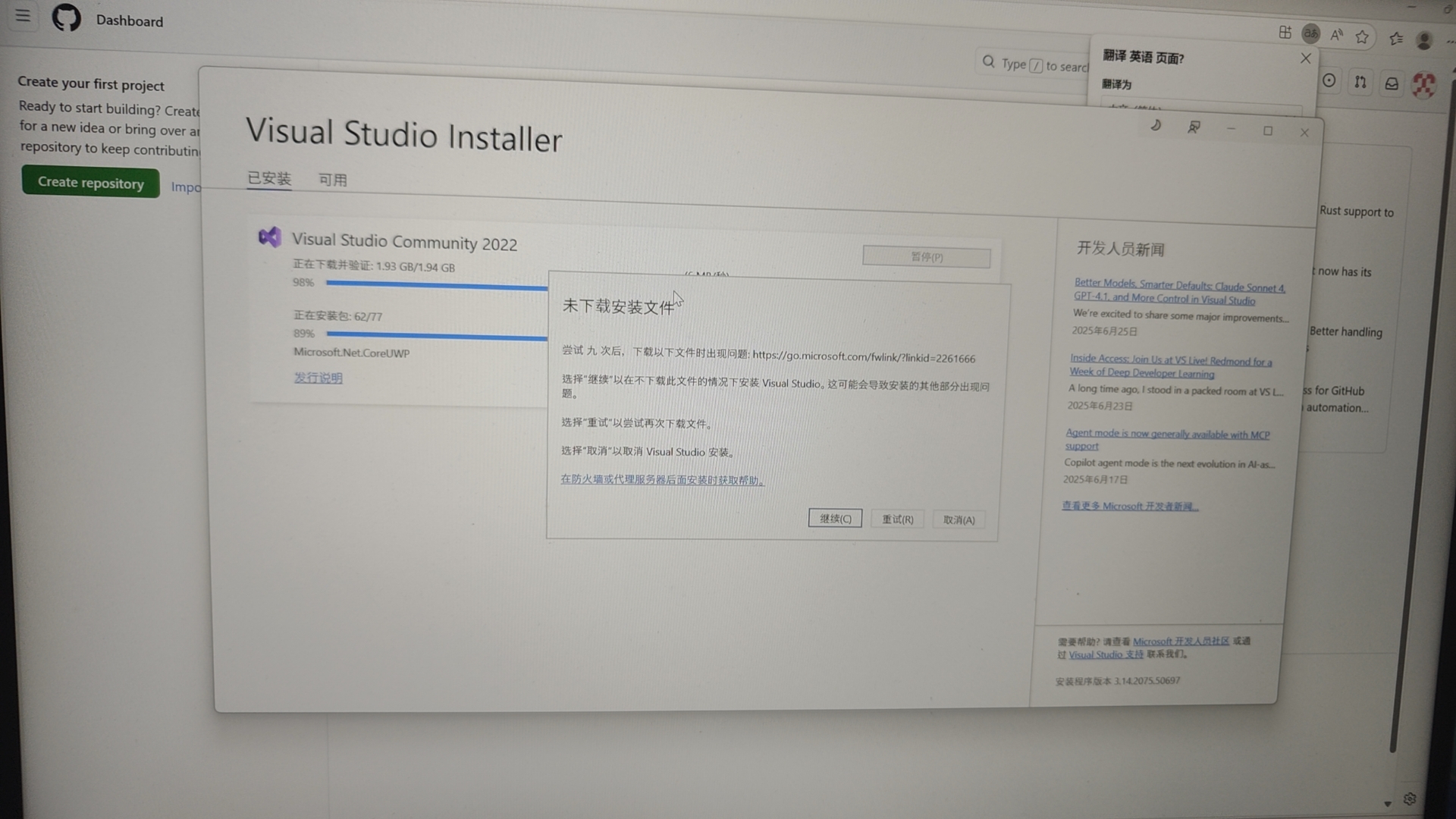Open the Inside Access VS Live Redmond news link
The image size is (1456, 819).
[1171, 366]
